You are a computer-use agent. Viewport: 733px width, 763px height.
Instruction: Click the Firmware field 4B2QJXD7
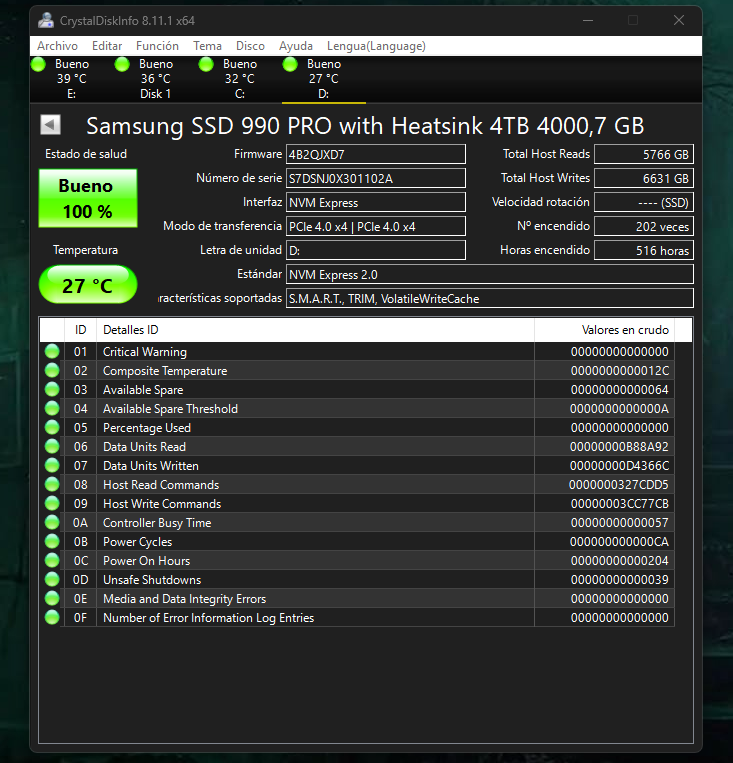point(376,154)
